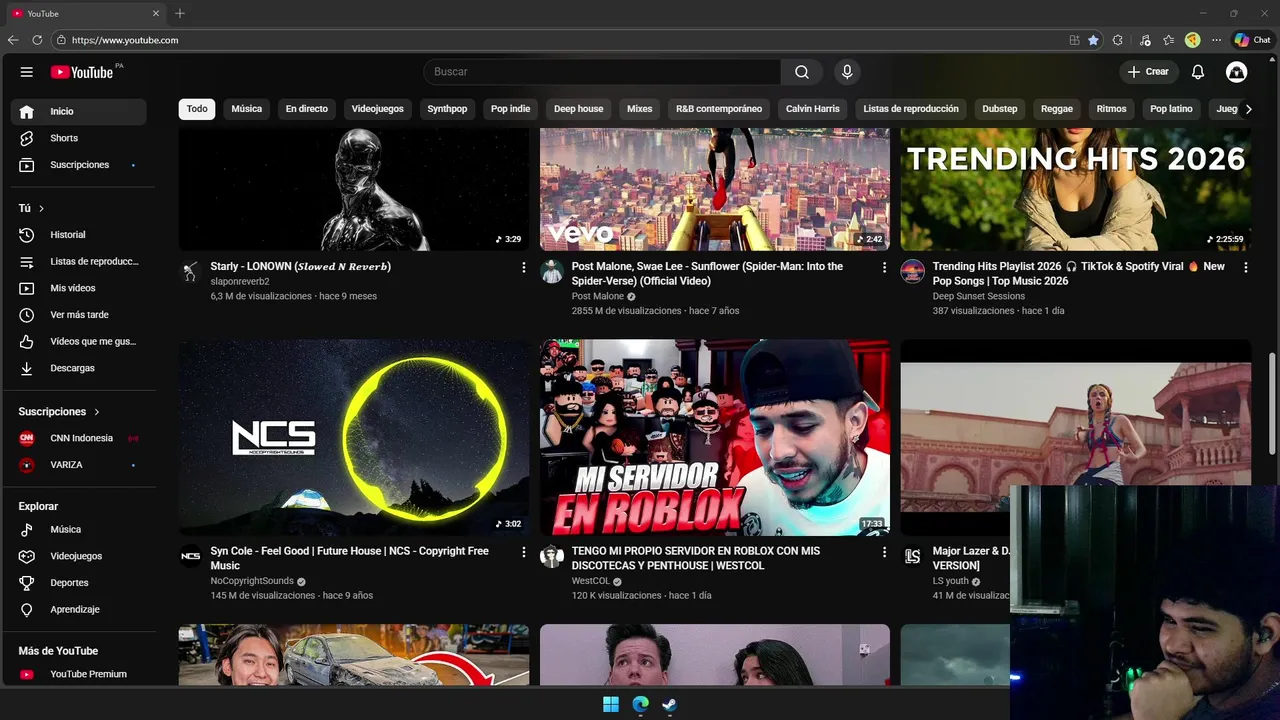Open Listas de reproducción in sidebar
The width and height of the screenshot is (1280, 720).
point(78,261)
